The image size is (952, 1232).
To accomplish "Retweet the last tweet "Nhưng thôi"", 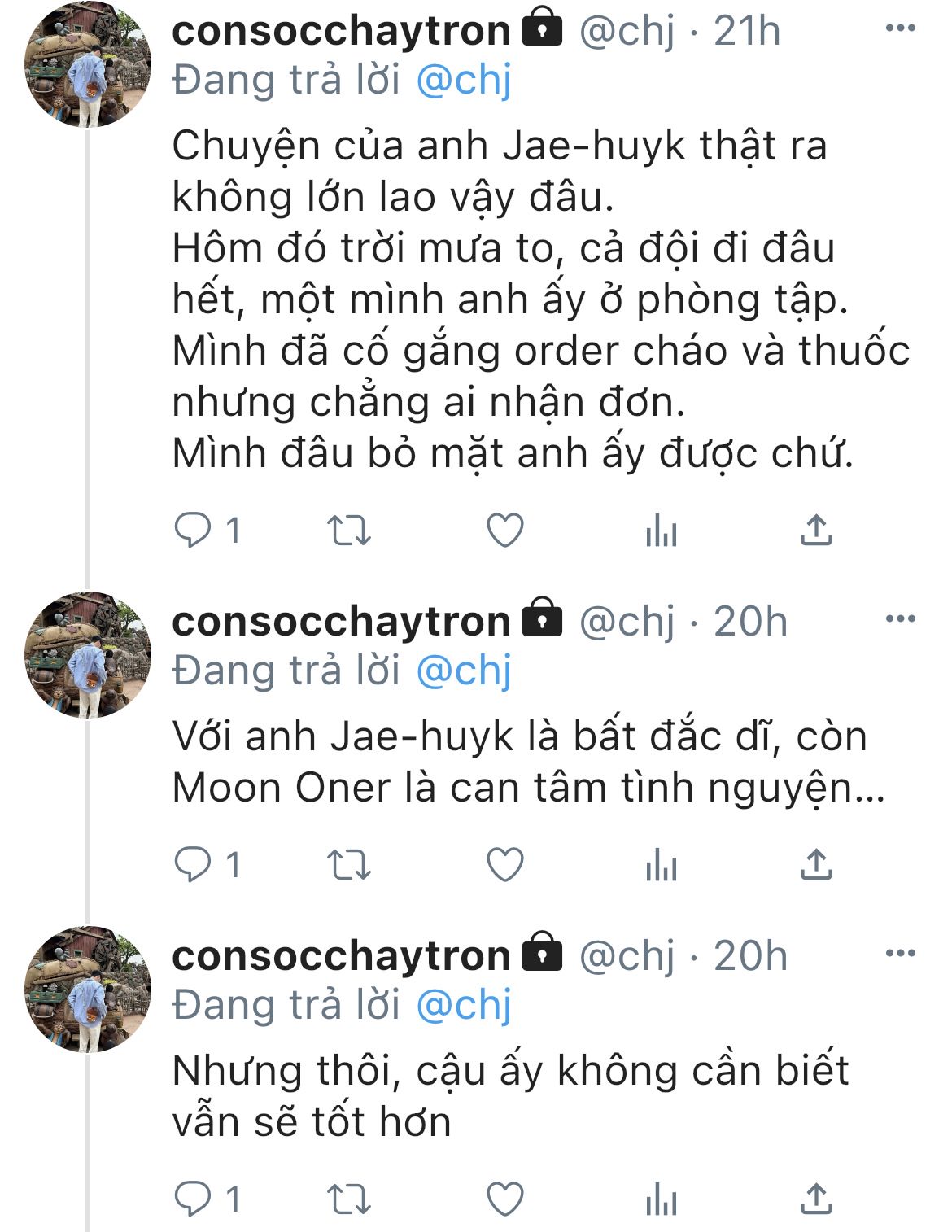I will 348,1199.
